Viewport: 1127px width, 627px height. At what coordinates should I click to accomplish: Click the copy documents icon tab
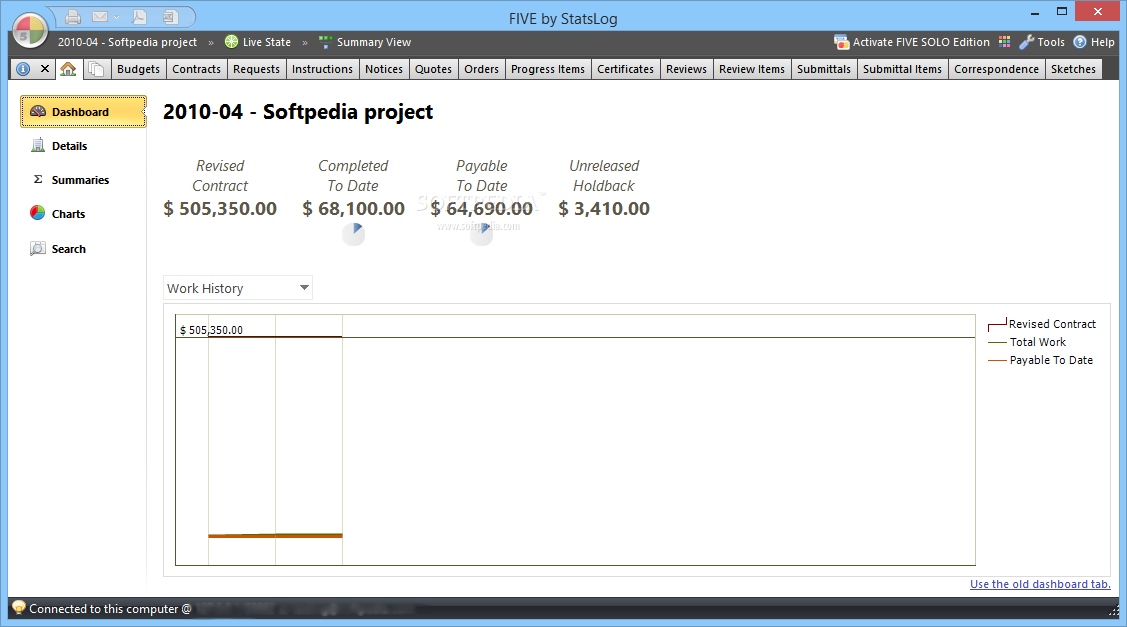pyautogui.click(x=96, y=69)
